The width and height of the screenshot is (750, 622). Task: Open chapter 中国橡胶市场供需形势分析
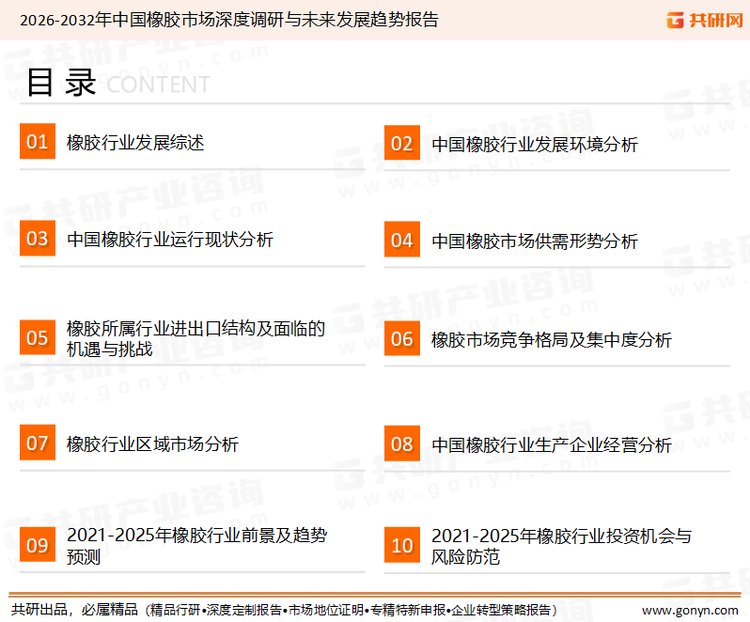click(x=534, y=241)
